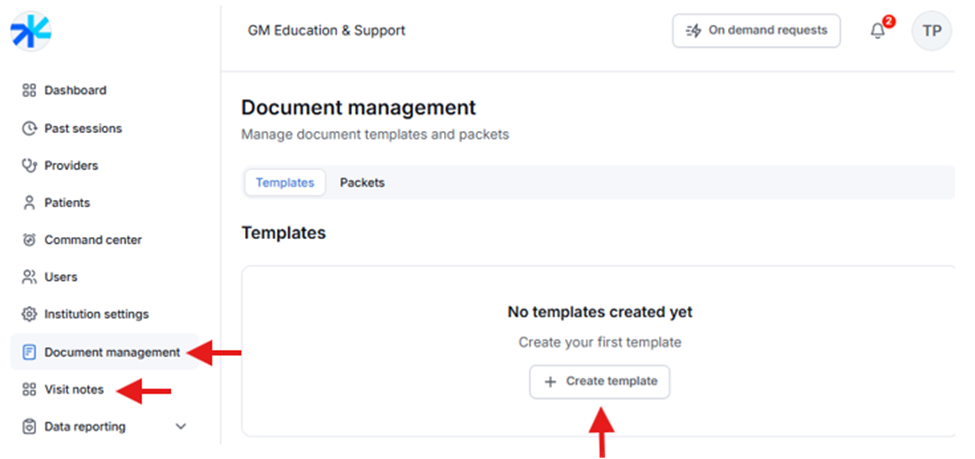Viewport: 975px width, 459px height.
Task: Click the Providers stethoscope icon
Action: click(x=29, y=166)
